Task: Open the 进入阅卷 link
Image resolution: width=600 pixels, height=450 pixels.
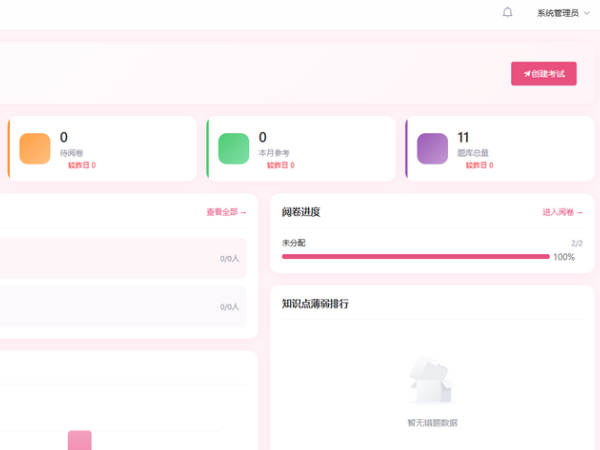Action: pos(562,212)
